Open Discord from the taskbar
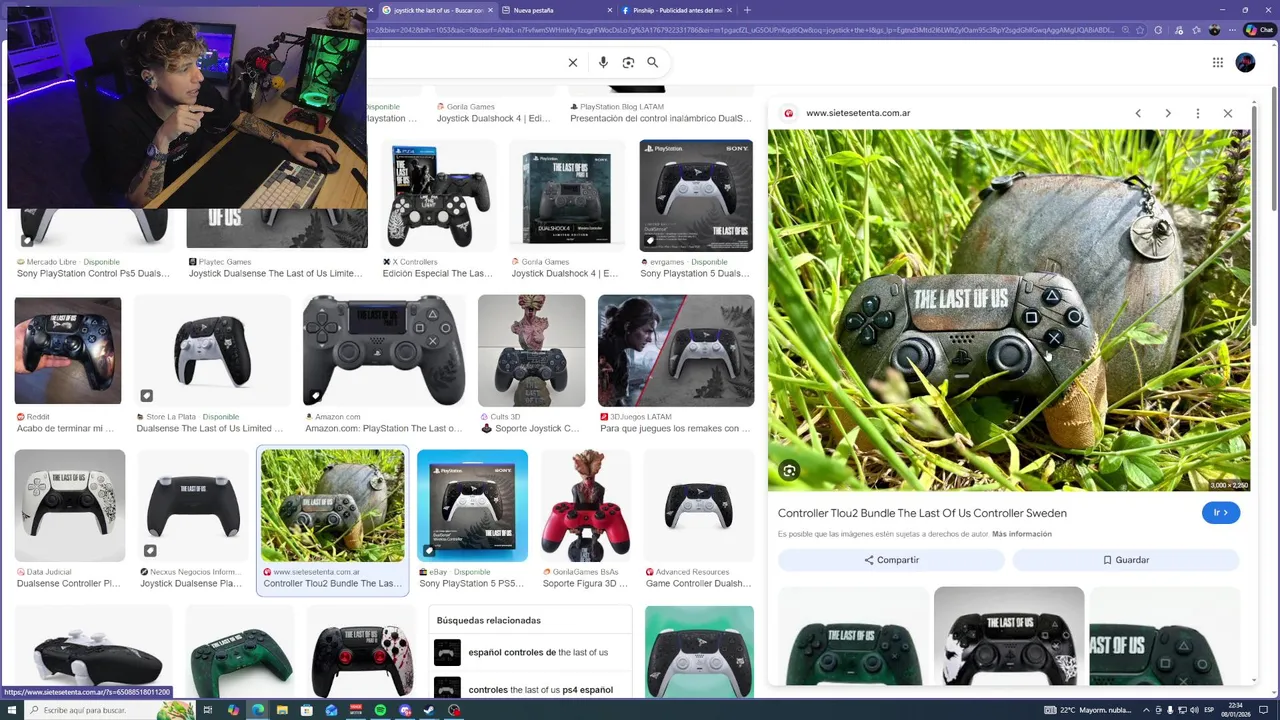The width and height of the screenshot is (1280, 720). click(405, 710)
